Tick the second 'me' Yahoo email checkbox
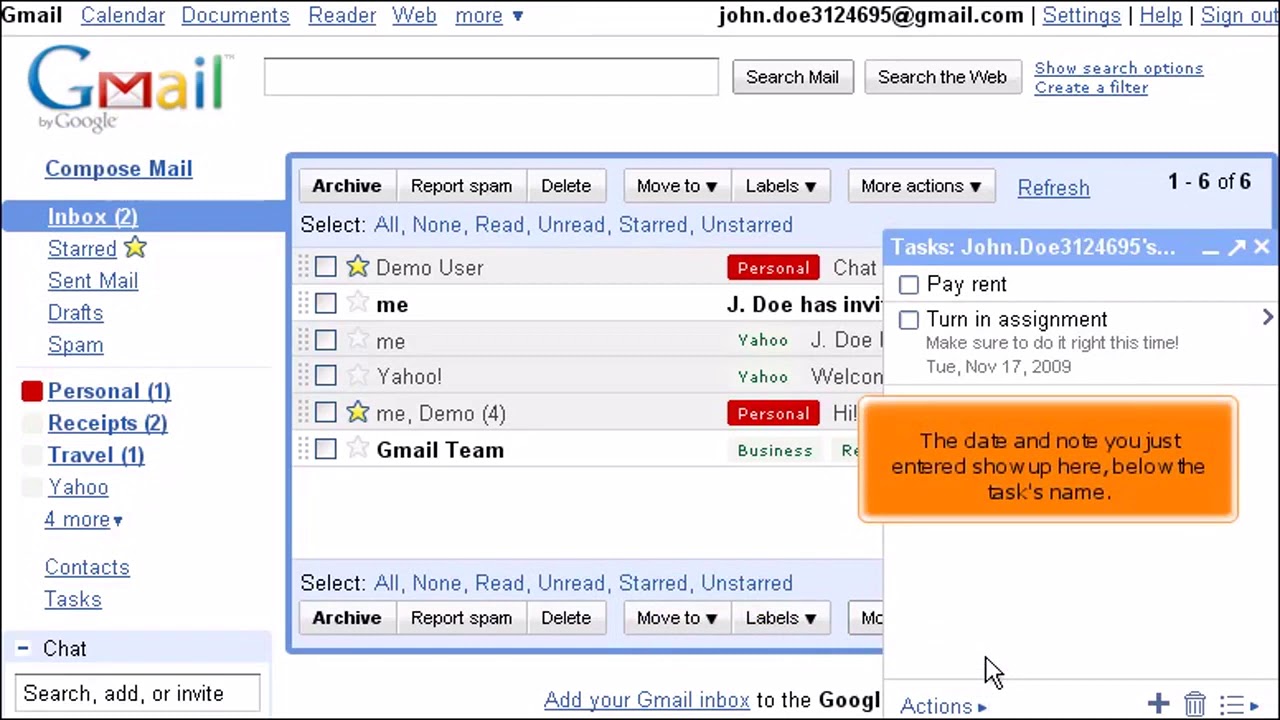The height and width of the screenshot is (720, 1280). click(325, 340)
